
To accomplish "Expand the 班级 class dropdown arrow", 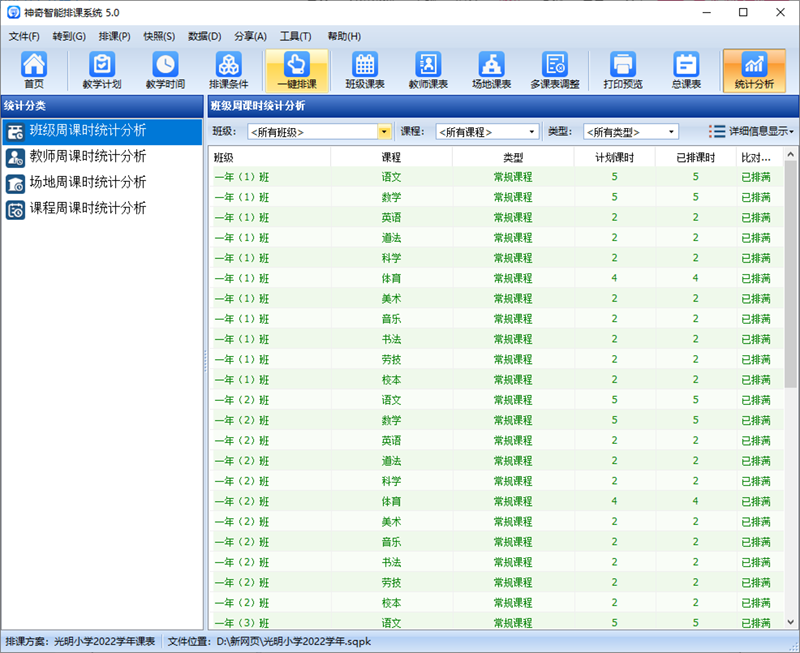I will tap(384, 132).
